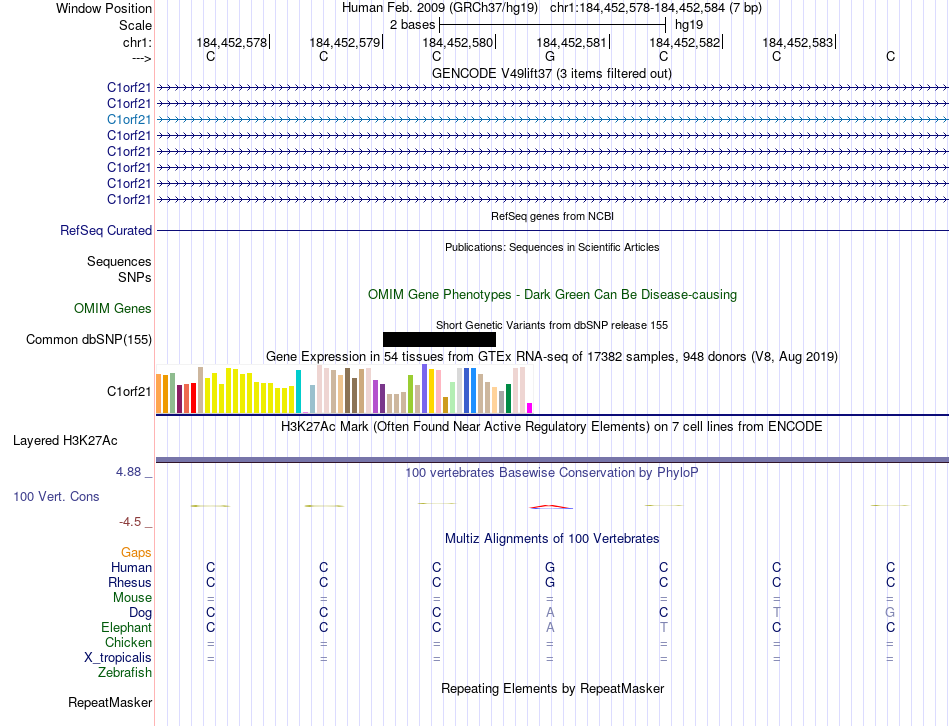Open the RefSeq Curated track label
Viewport: 950px width, 726px height.
(x=106, y=231)
